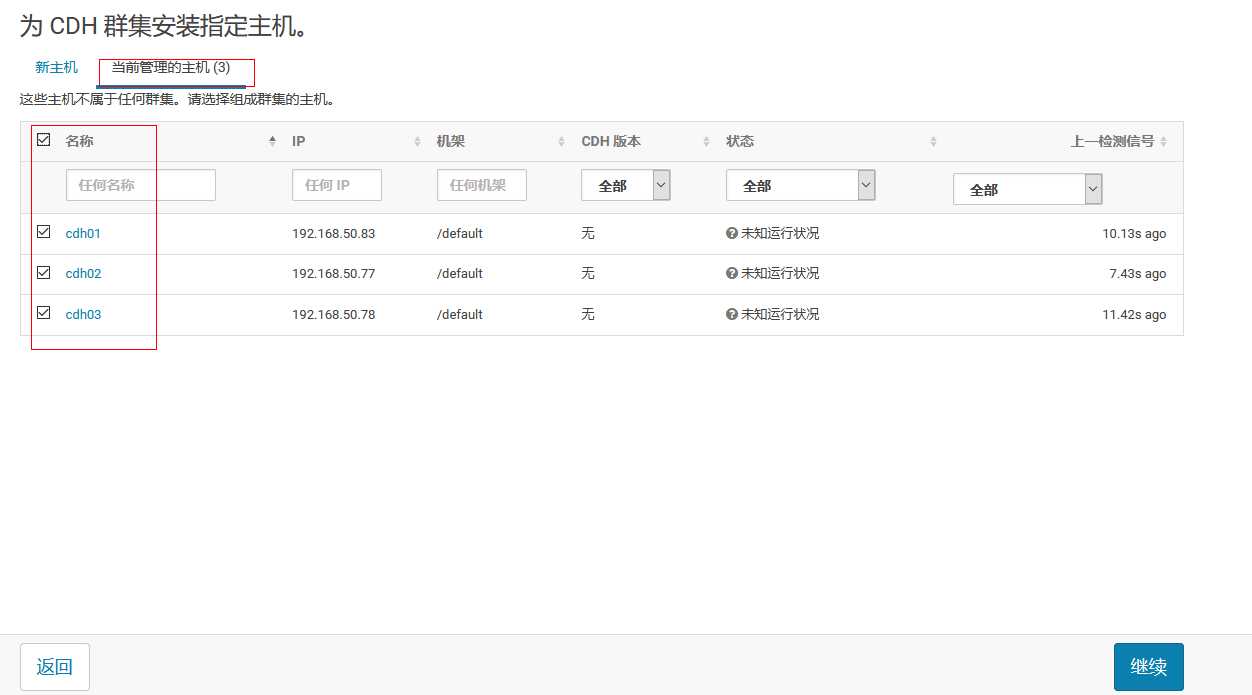Image resolution: width=1252 pixels, height=695 pixels.
Task: Sort by 机架 column sort icon
Action: (x=561, y=142)
